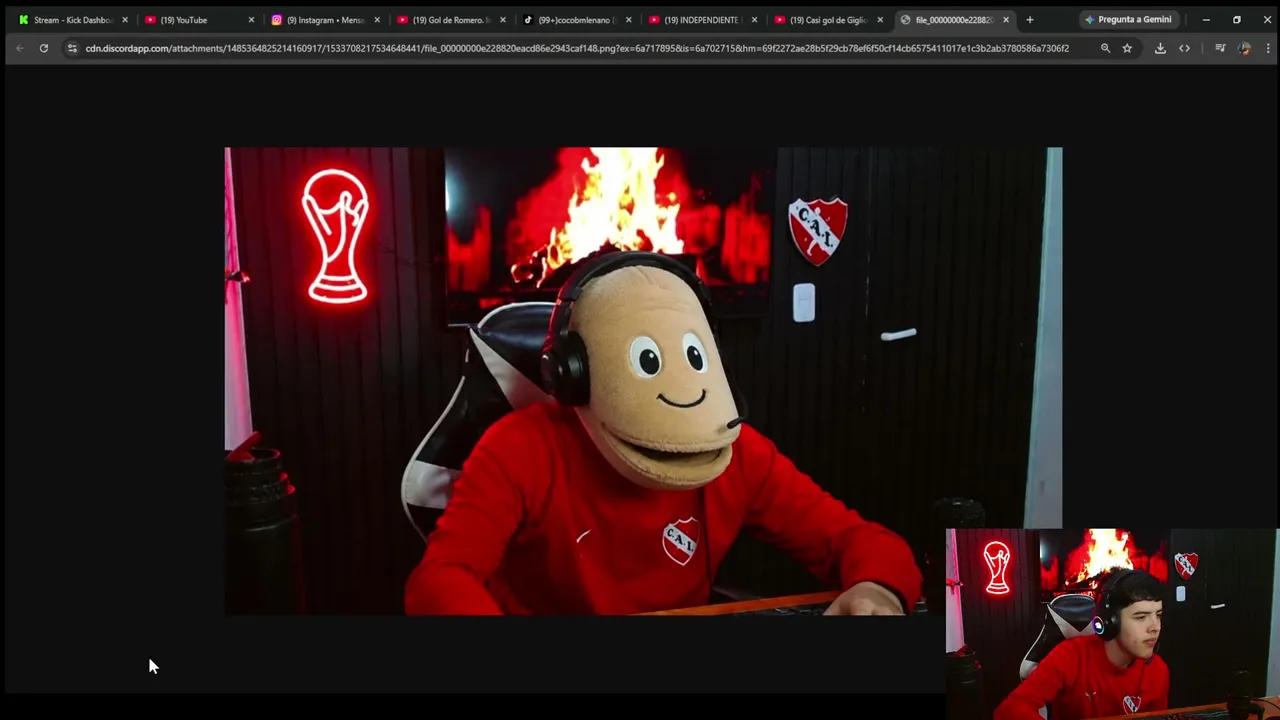Close the Gol de Romero tab

(503, 20)
